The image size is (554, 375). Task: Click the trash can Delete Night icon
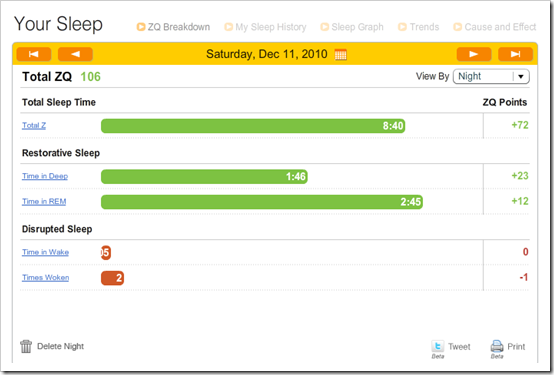[x=26, y=346]
